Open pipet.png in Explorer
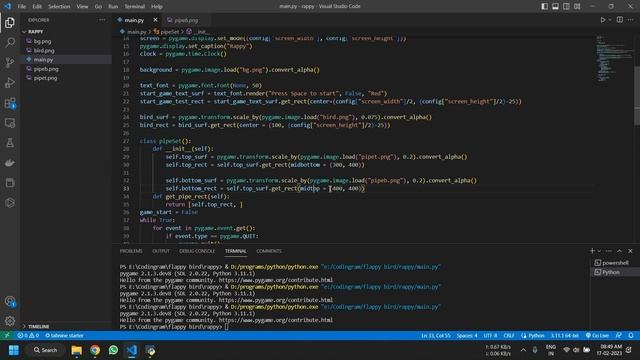The height and width of the screenshot is (360, 640). click(45, 78)
